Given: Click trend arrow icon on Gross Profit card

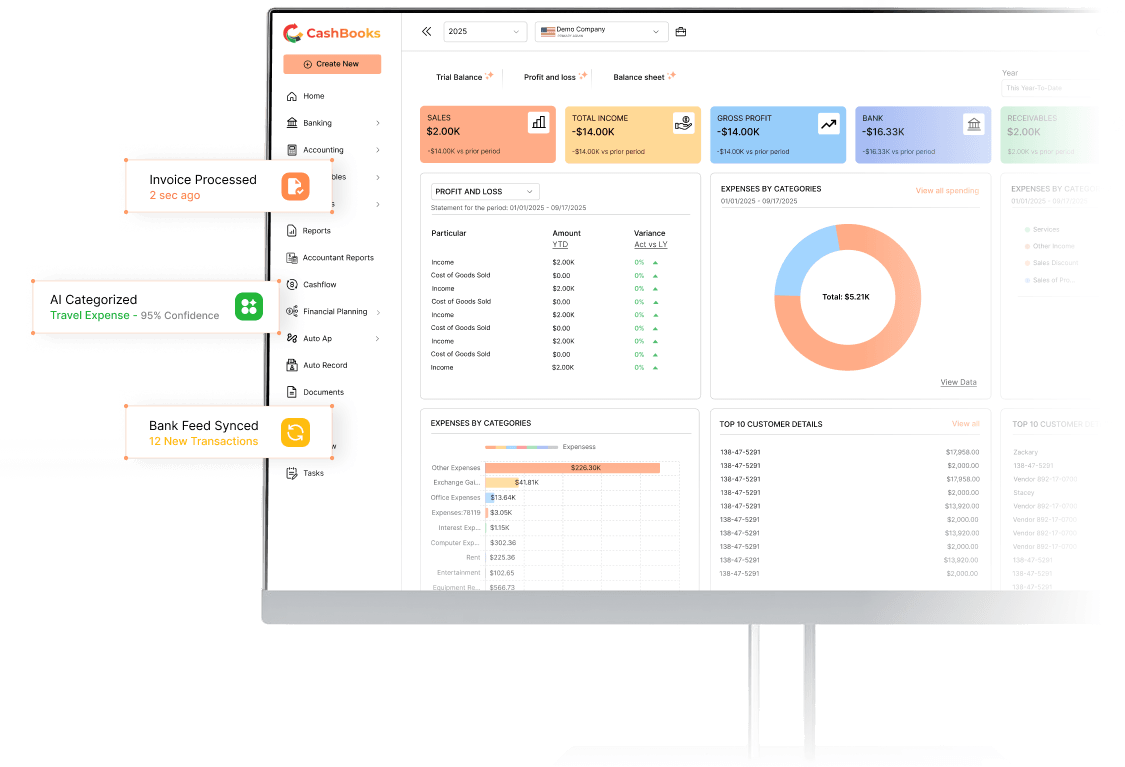Looking at the screenshot, I should click(829, 123).
